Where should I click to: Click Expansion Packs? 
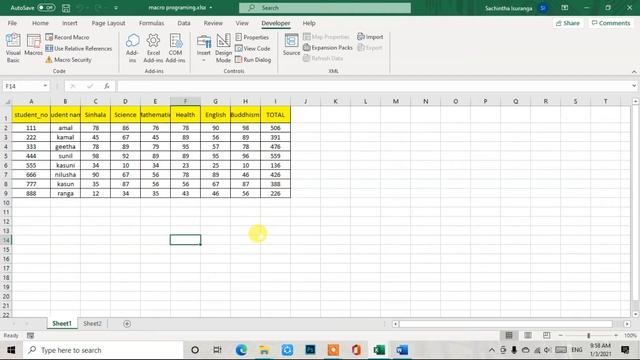point(328,48)
